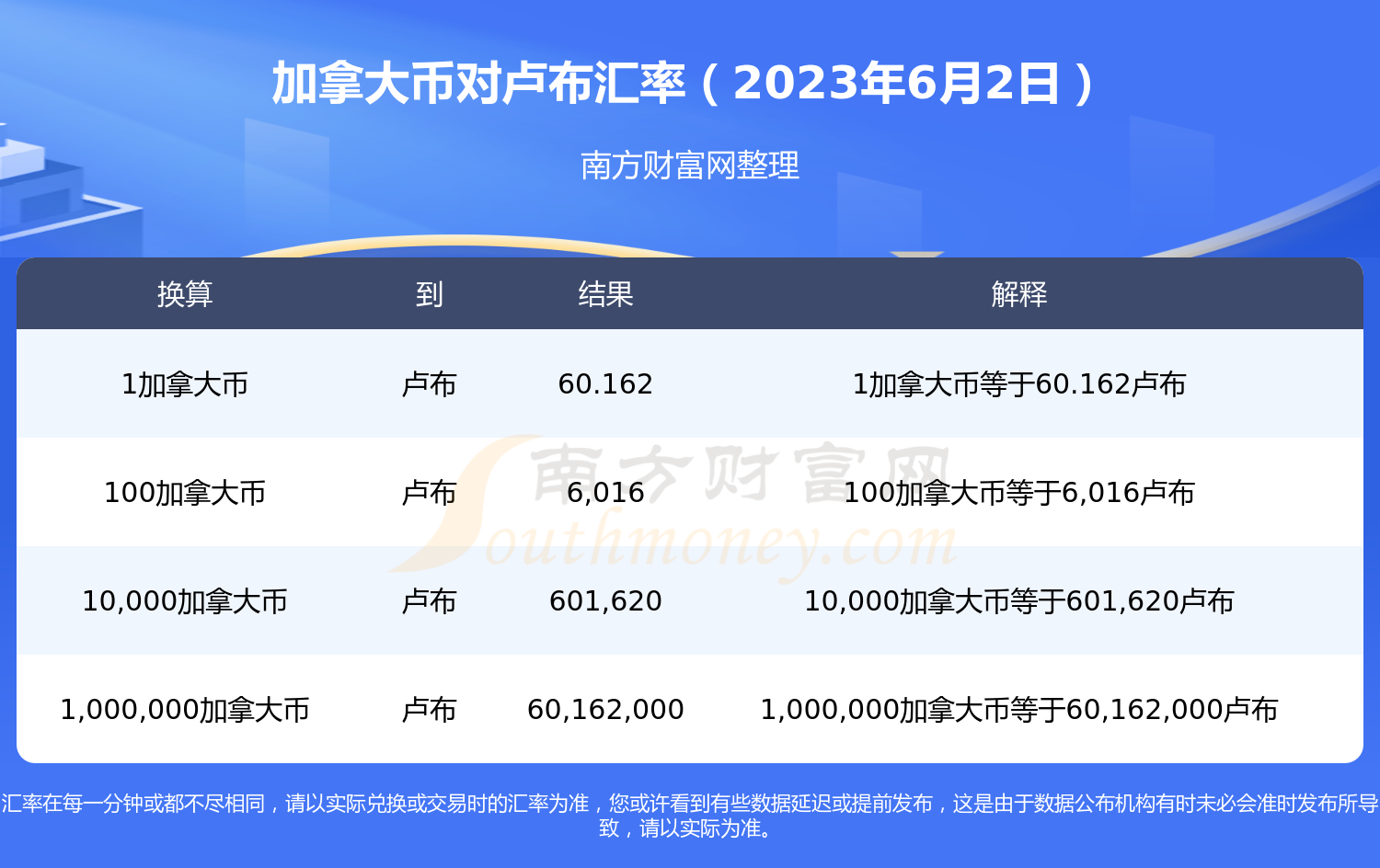
Task: Click 卢布 in the 1加拿大币 row
Action: (x=429, y=384)
